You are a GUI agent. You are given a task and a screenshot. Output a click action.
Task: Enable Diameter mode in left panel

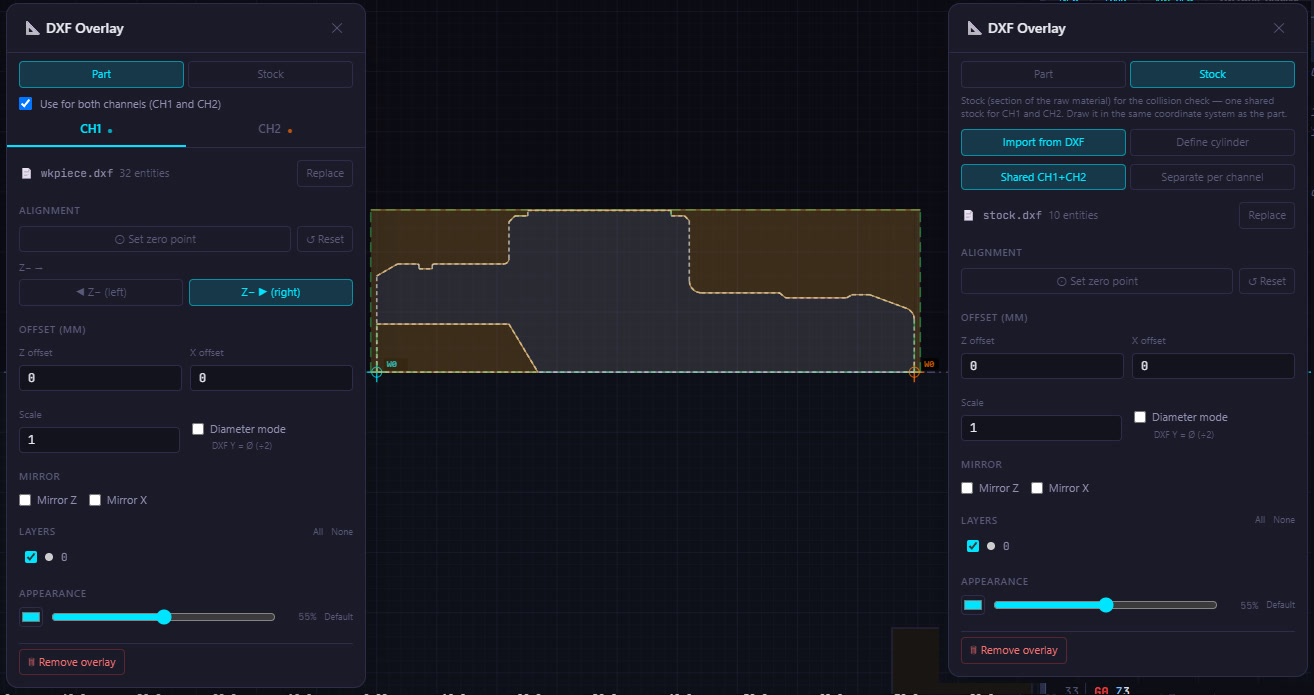click(x=198, y=429)
